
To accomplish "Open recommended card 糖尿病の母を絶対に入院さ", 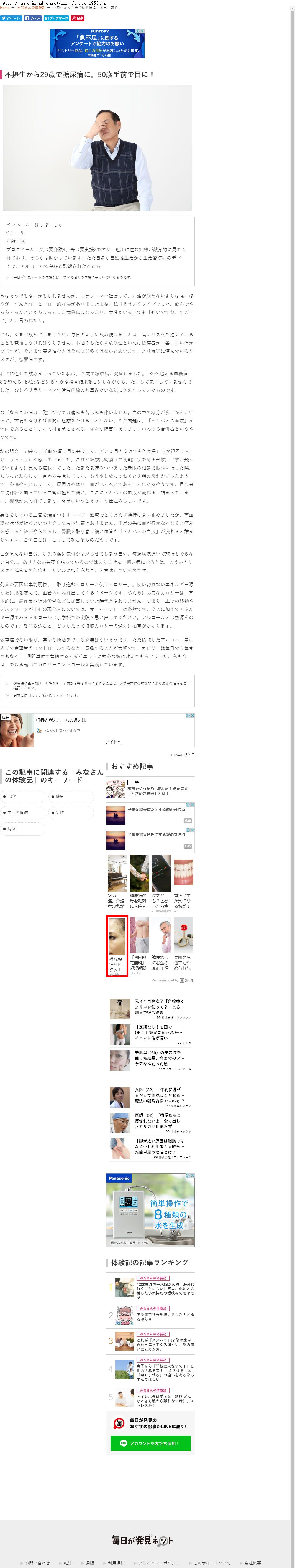I will pyautogui.click(x=139, y=882).
